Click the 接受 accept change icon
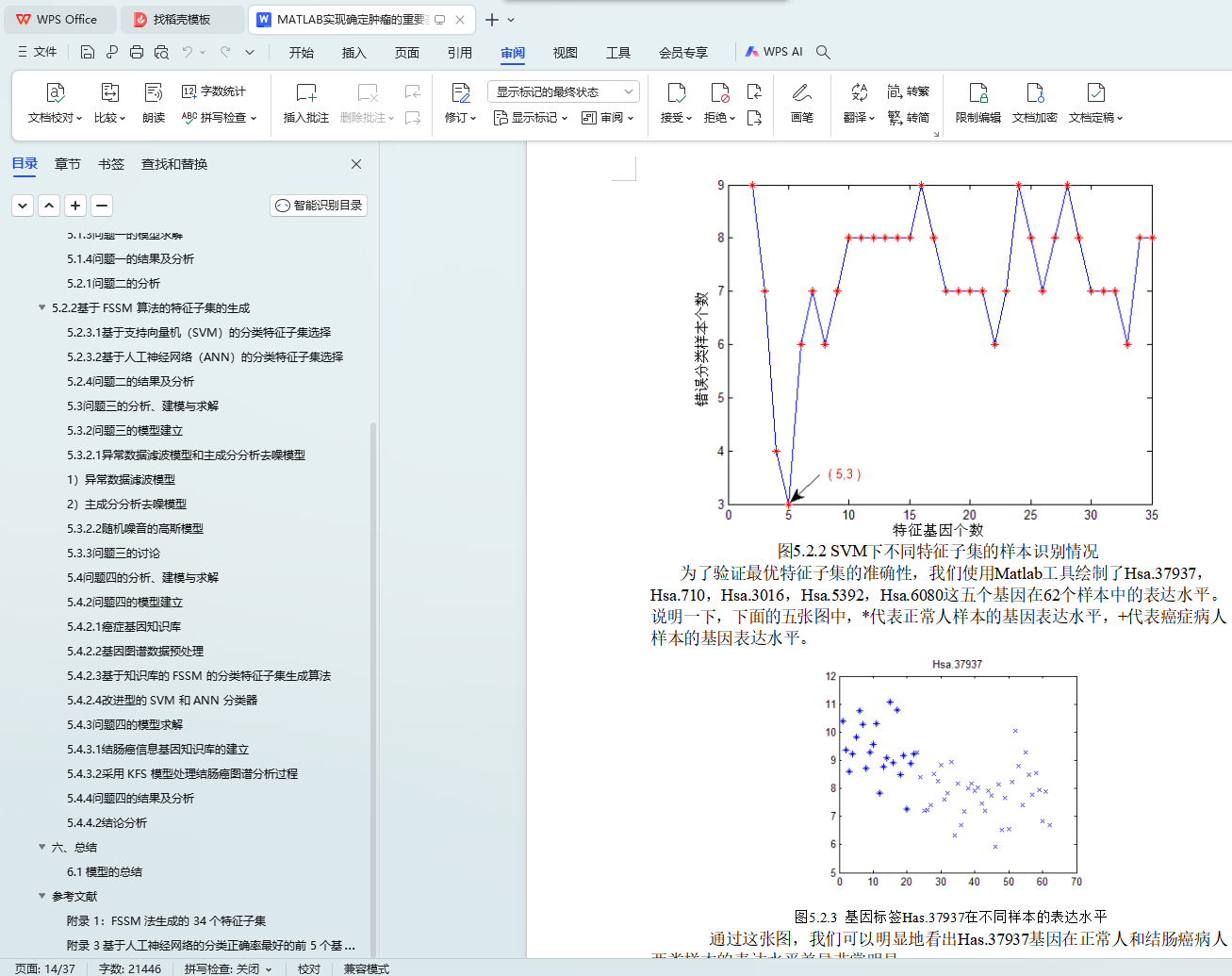Image resolution: width=1232 pixels, height=976 pixels. (676, 92)
